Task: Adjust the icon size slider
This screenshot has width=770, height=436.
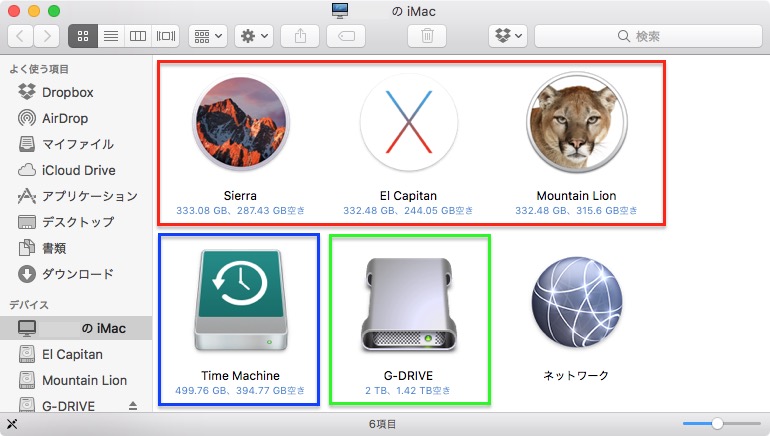Action: [717, 424]
